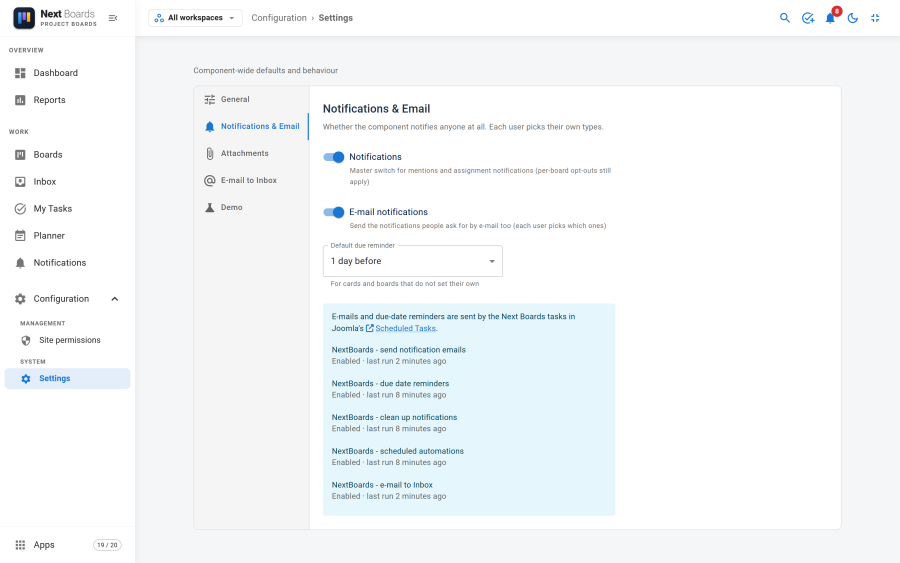900x563 pixels.
Task: Click the Site permissions shield icon
Action: pyautogui.click(x=26, y=340)
